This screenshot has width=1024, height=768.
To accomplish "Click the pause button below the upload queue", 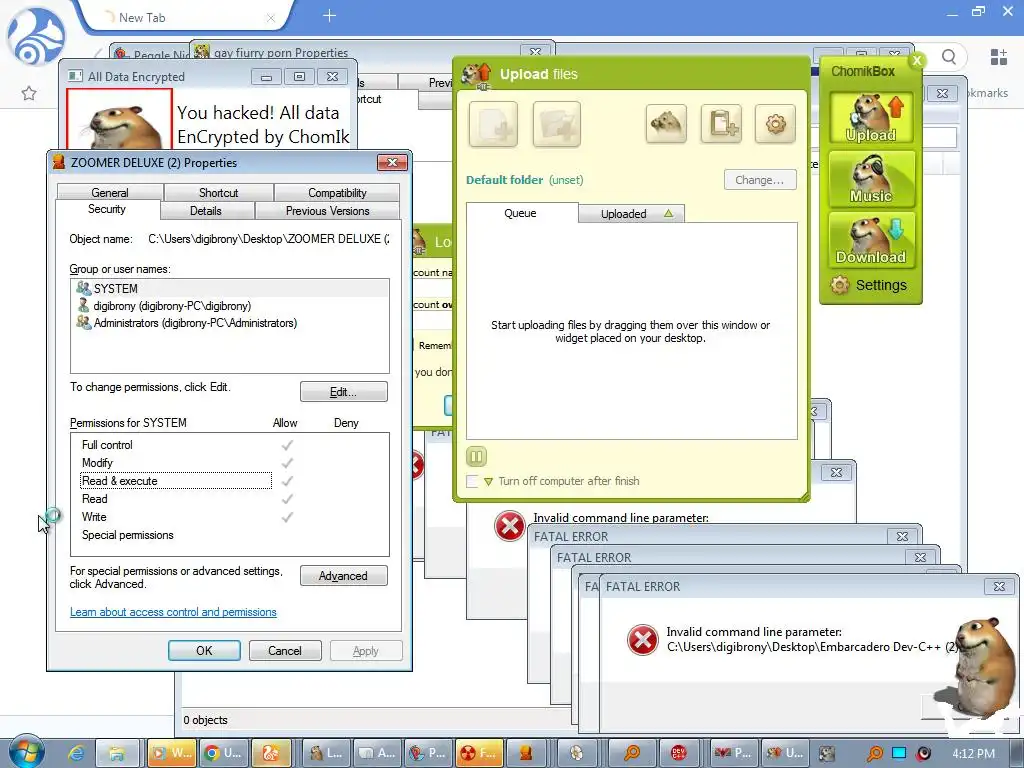I will 476,456.
